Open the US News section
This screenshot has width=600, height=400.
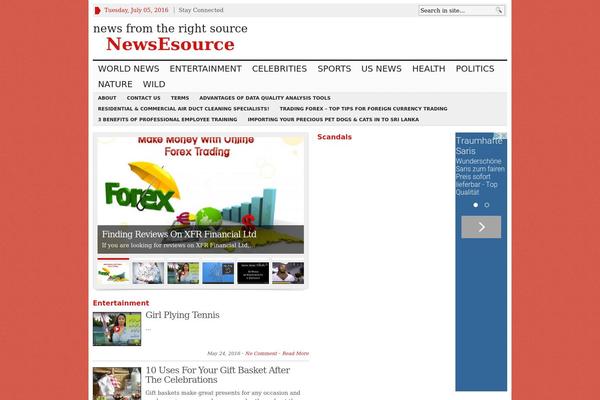382,69
